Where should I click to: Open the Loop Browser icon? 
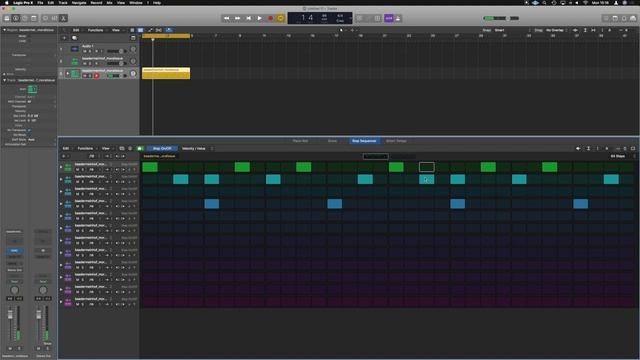pyautogui.click(x=624, y=18)
